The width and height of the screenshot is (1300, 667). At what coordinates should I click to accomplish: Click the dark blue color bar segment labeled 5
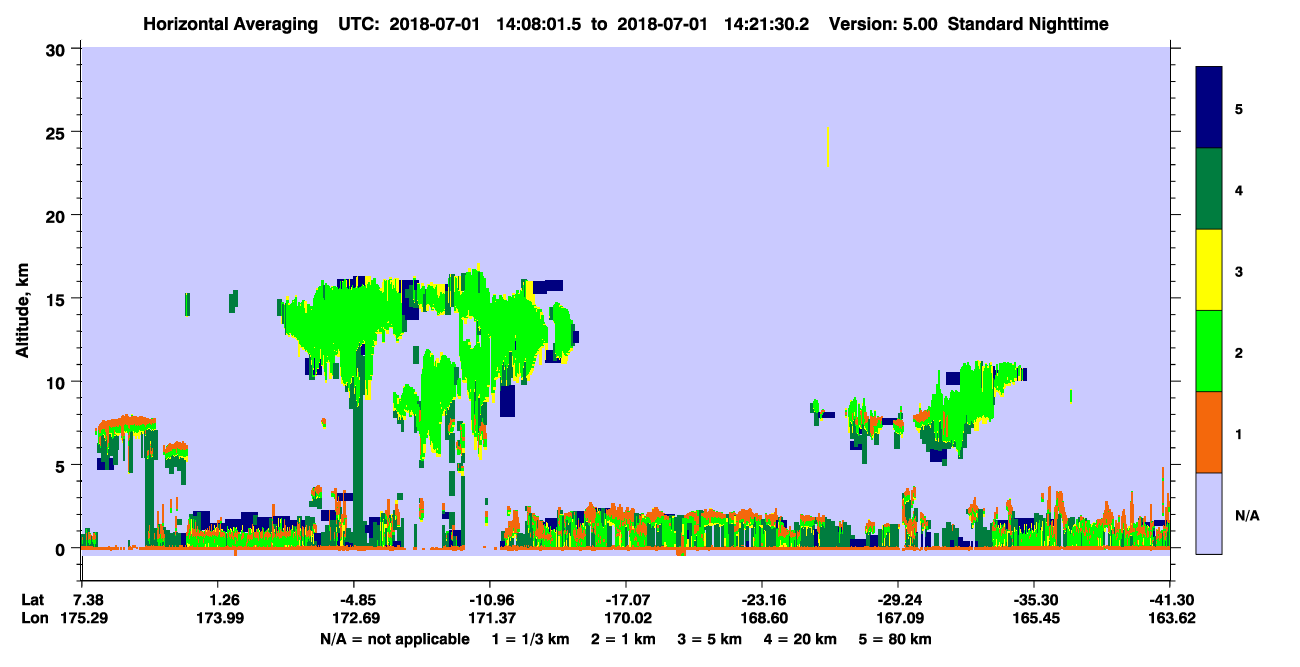[1209, 108]
